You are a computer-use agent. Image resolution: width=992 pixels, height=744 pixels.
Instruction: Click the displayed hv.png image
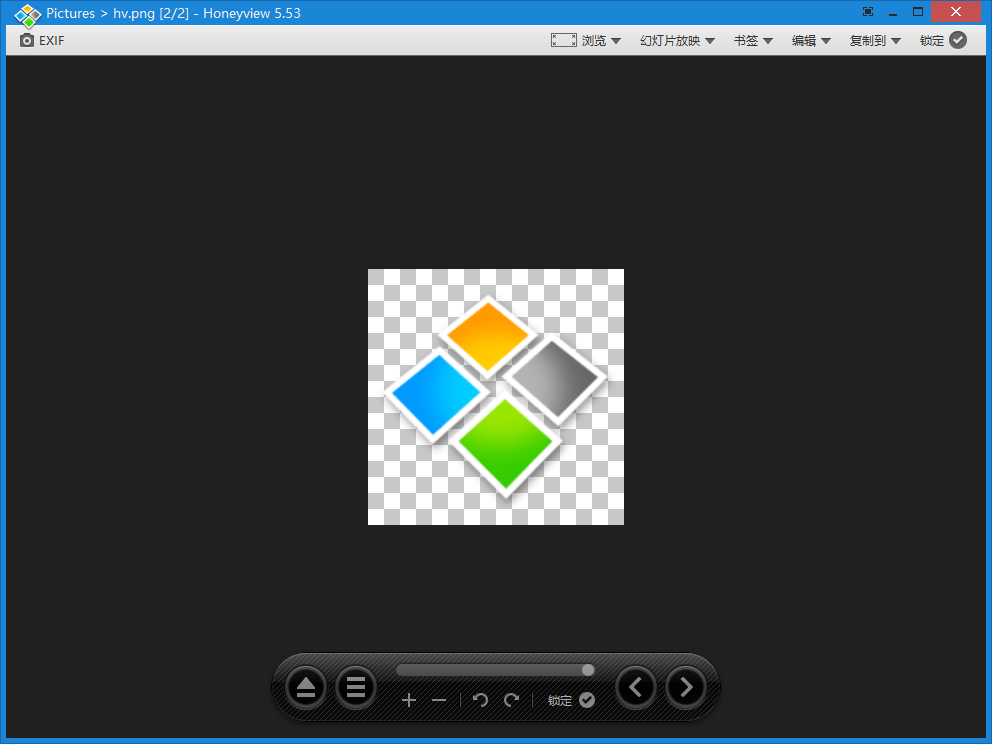pos(496,397)
